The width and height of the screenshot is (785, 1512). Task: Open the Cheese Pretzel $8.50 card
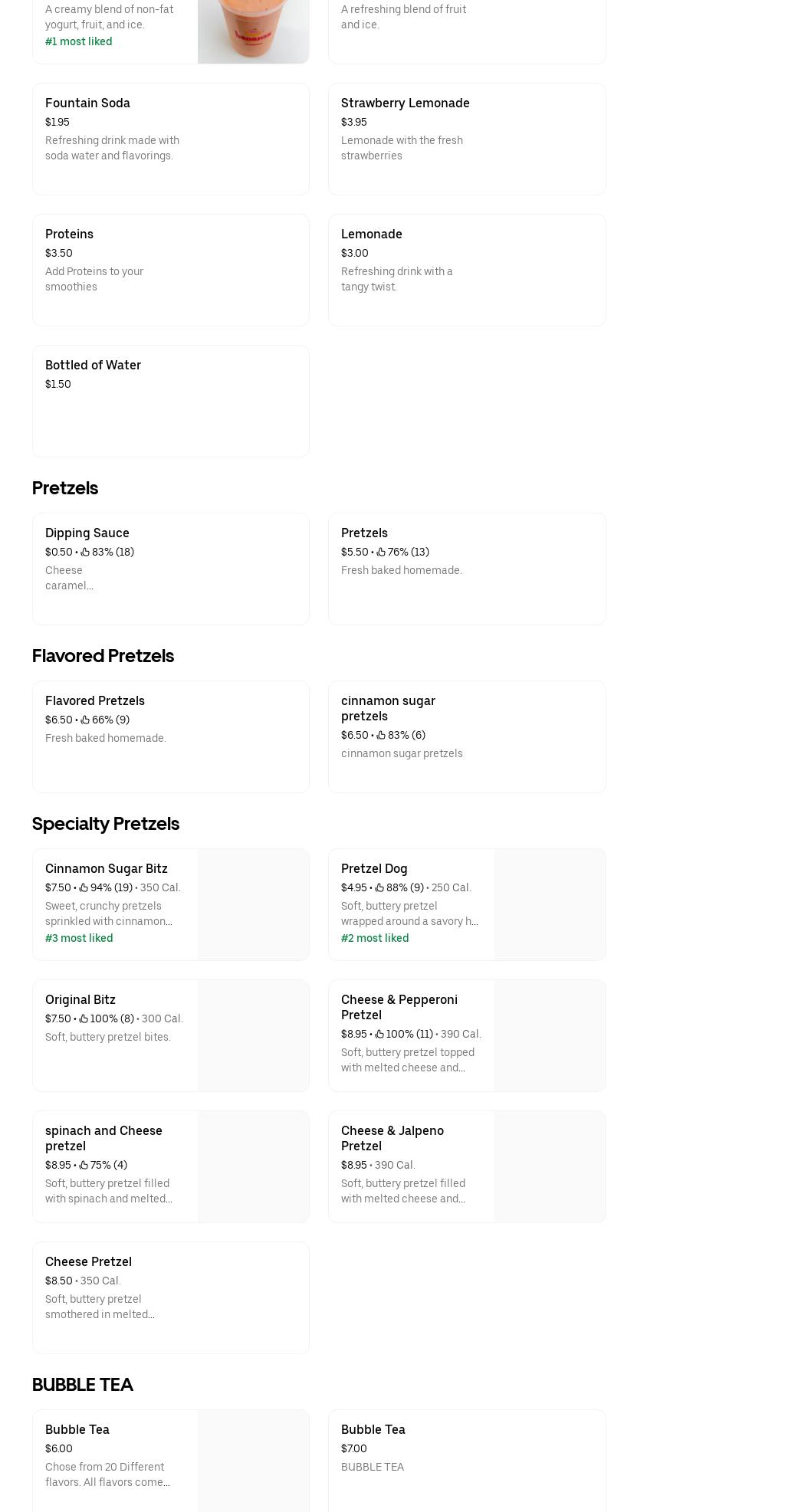[170, 1297]
